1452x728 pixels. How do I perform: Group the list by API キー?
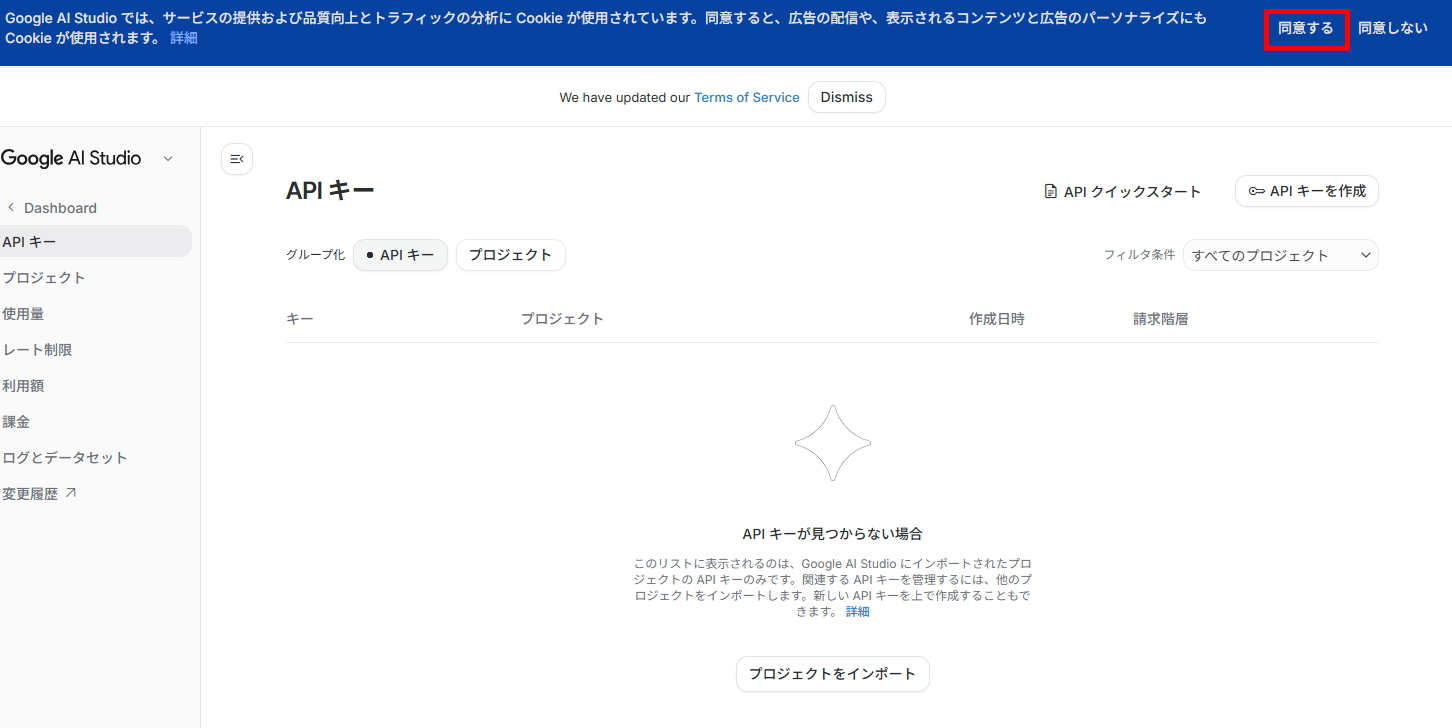point(400,255)
